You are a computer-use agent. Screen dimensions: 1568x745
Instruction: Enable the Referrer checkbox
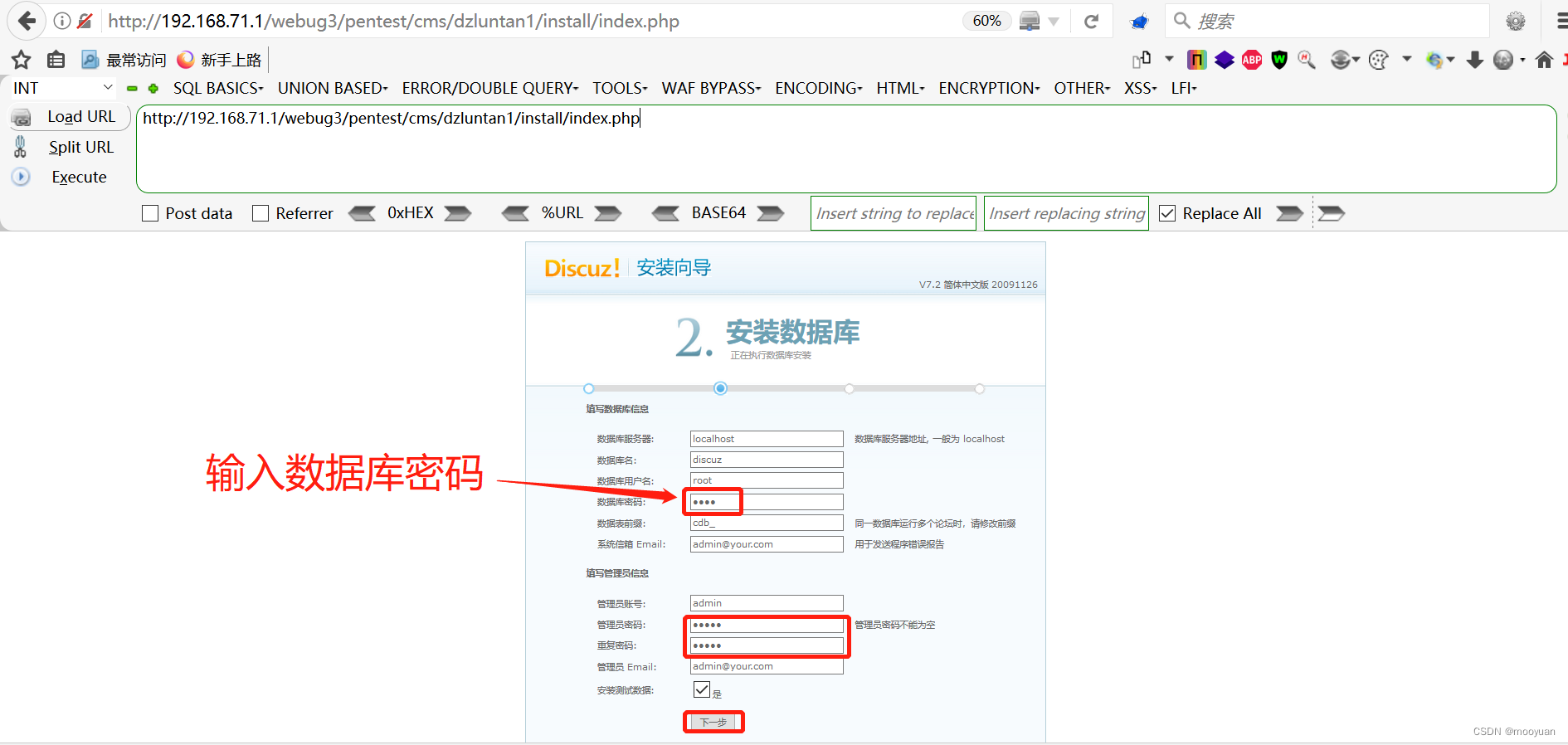tap(261, 213)
